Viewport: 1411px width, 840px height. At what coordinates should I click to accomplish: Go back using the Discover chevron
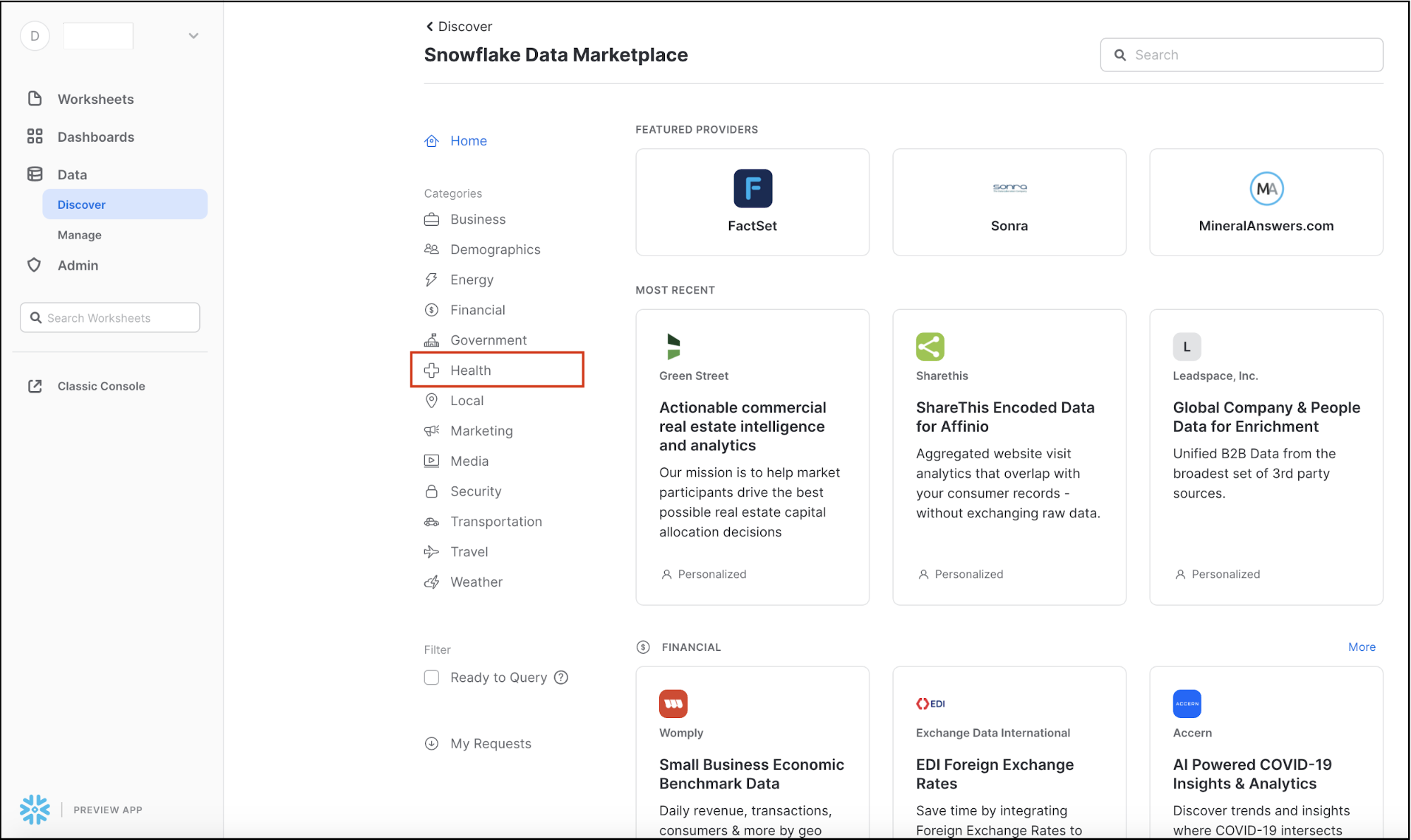point(429,27)
